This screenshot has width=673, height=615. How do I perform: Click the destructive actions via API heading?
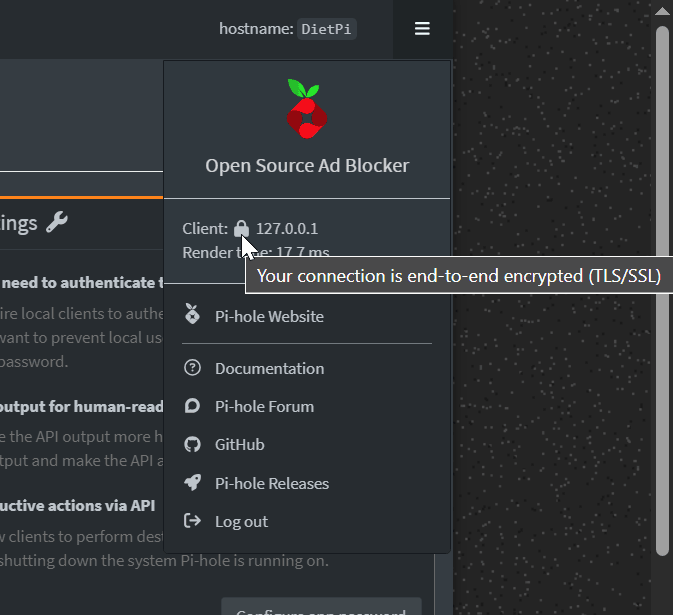[77, 506]
